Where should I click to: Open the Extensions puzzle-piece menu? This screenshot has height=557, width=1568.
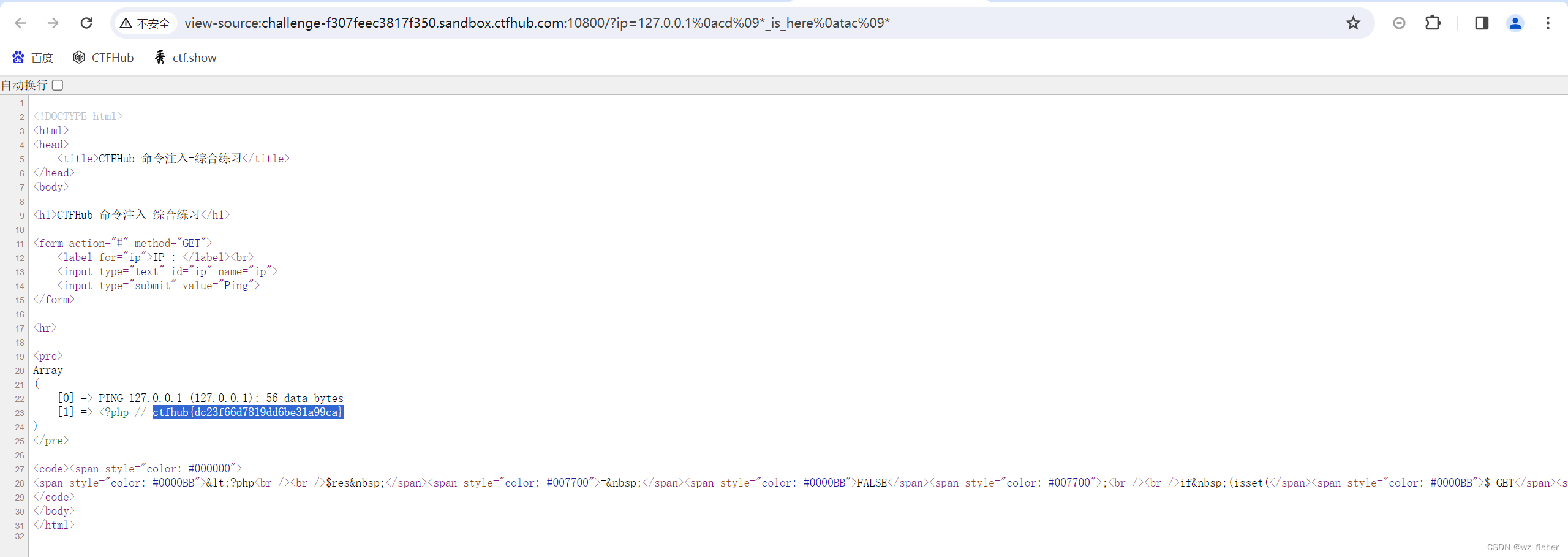coord(1433,23)
